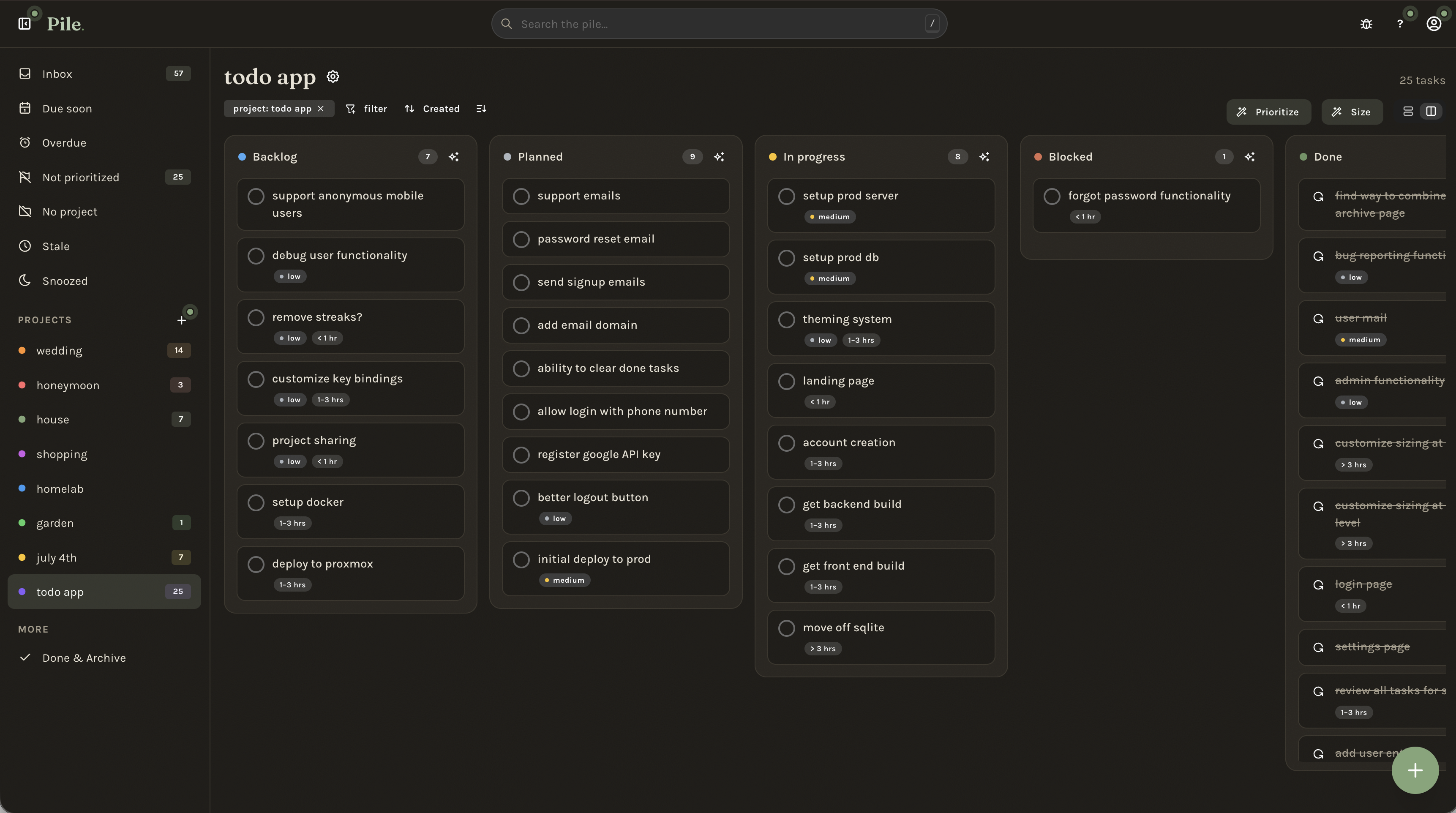This screenshot has width=1456, height=813.
Task: Add a new project with plus icon
Action: point(181,321)
